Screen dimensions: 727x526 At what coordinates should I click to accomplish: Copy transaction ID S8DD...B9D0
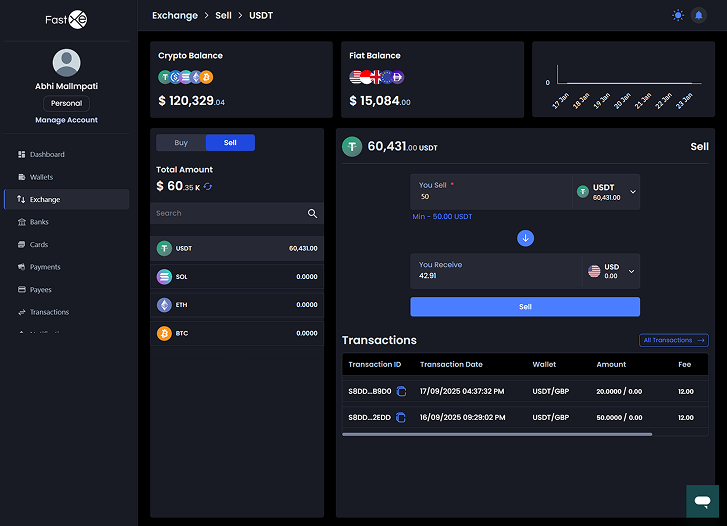click(401, 391)
